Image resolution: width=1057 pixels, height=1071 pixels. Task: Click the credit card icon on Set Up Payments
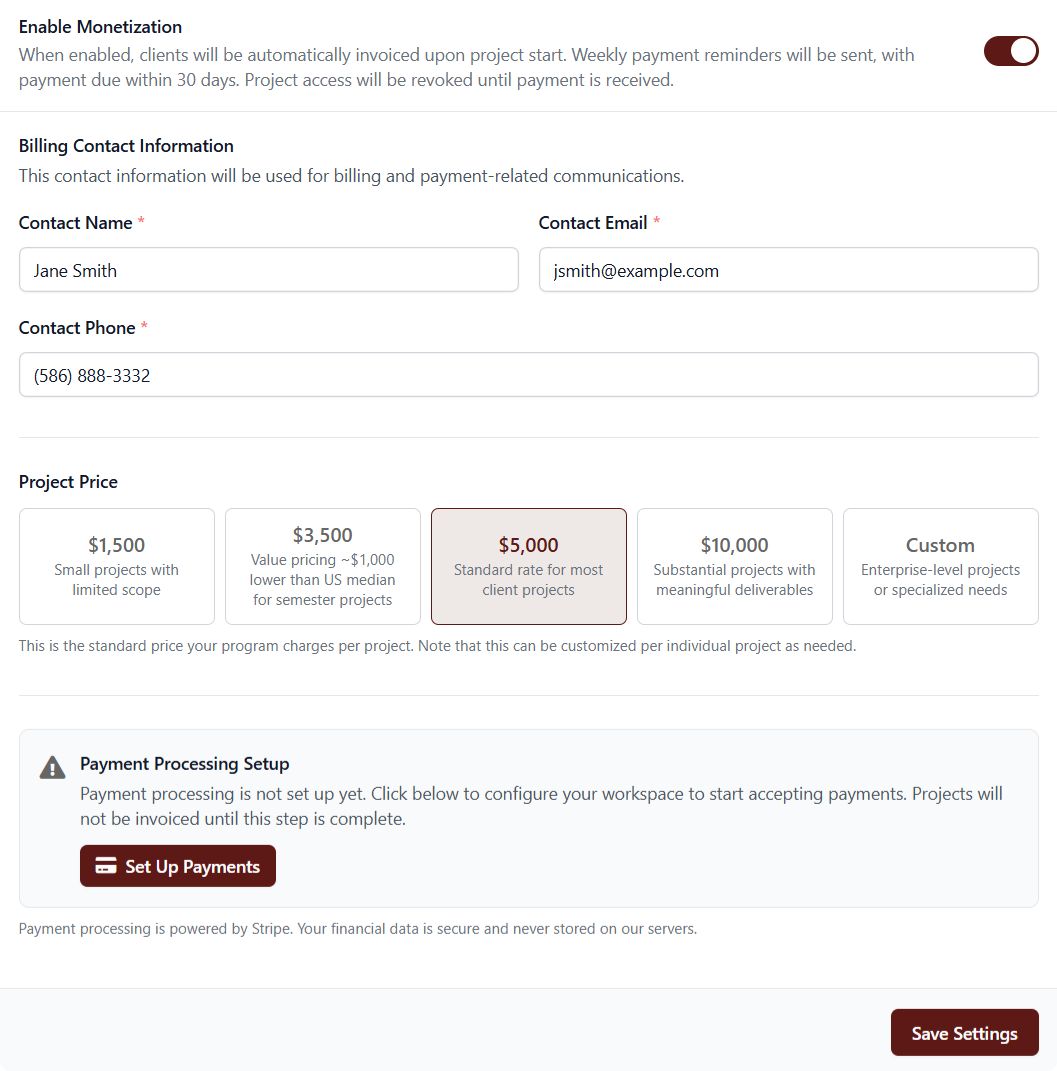coord(105,866)
